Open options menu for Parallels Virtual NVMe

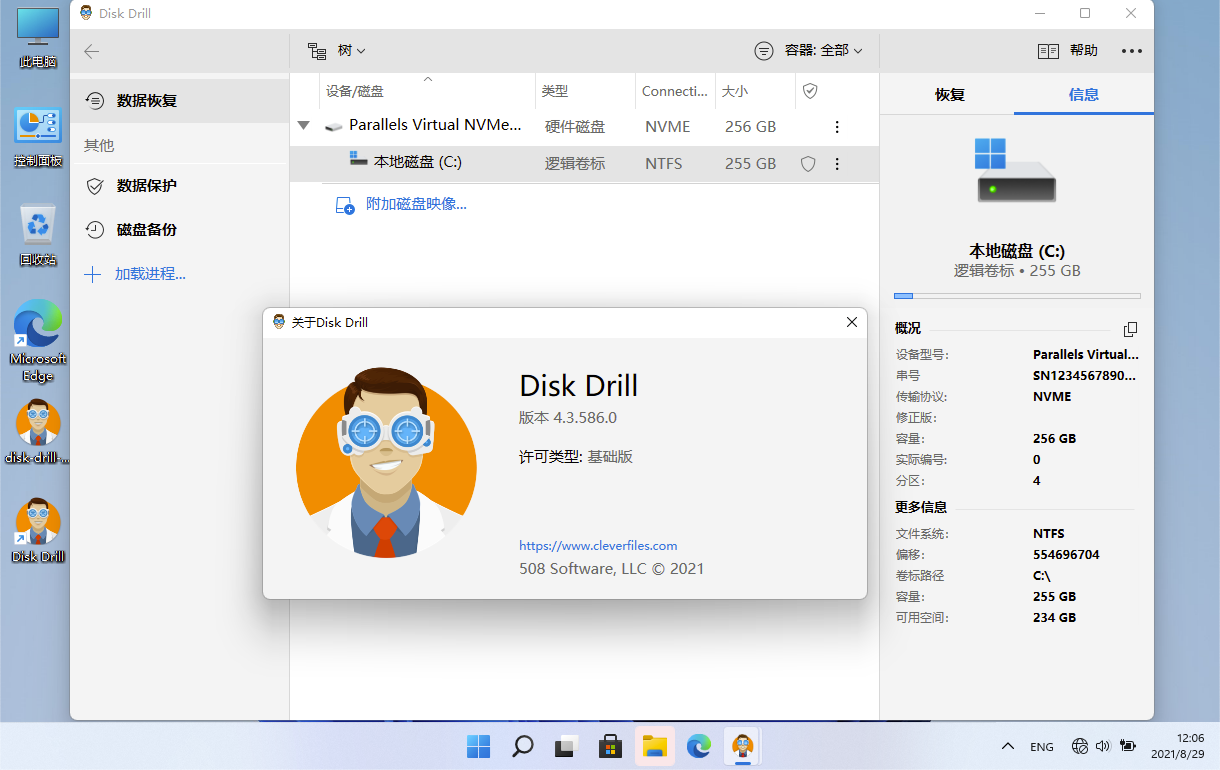coord(837,127)
